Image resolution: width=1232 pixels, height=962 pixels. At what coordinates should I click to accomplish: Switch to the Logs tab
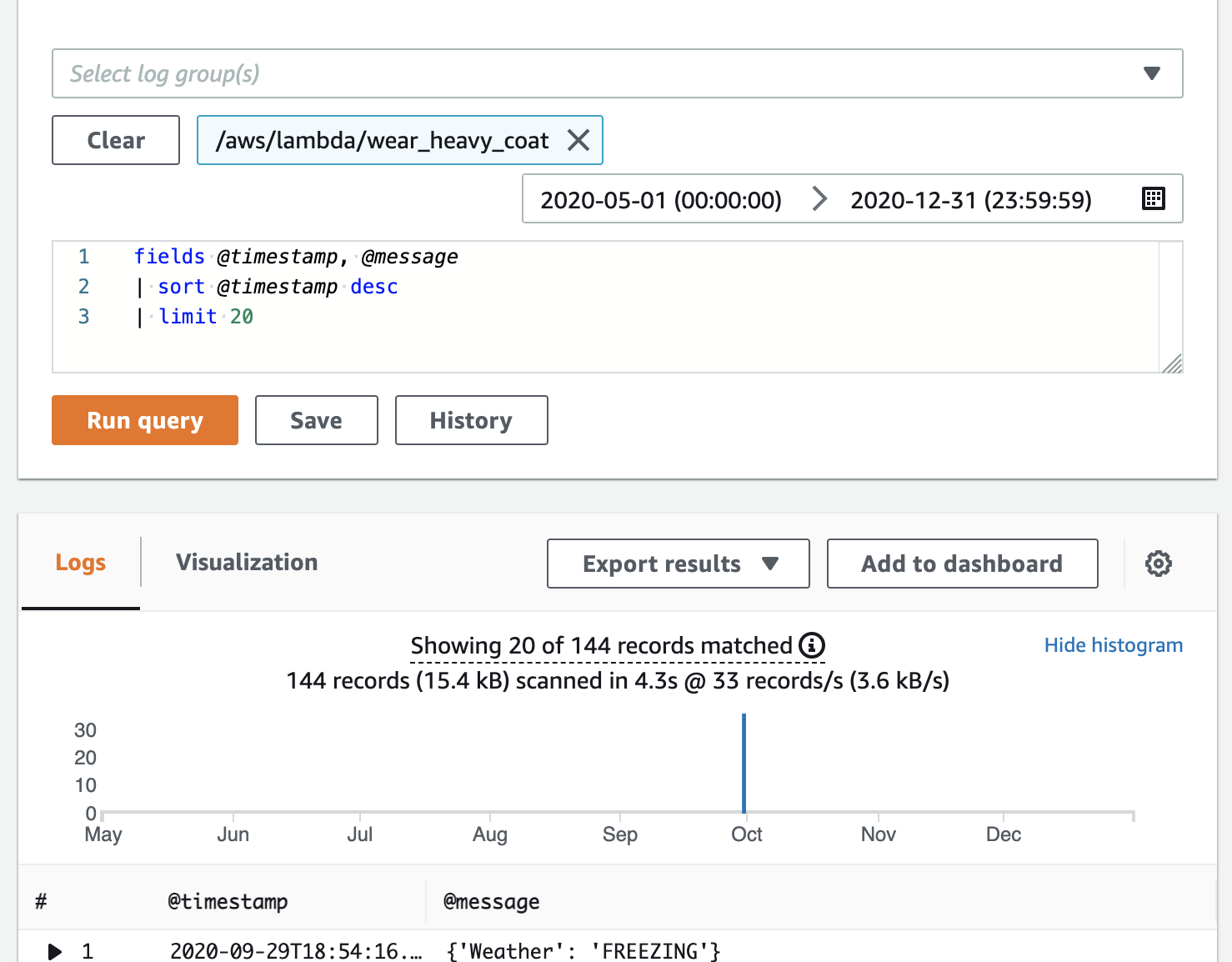(81, 563)
